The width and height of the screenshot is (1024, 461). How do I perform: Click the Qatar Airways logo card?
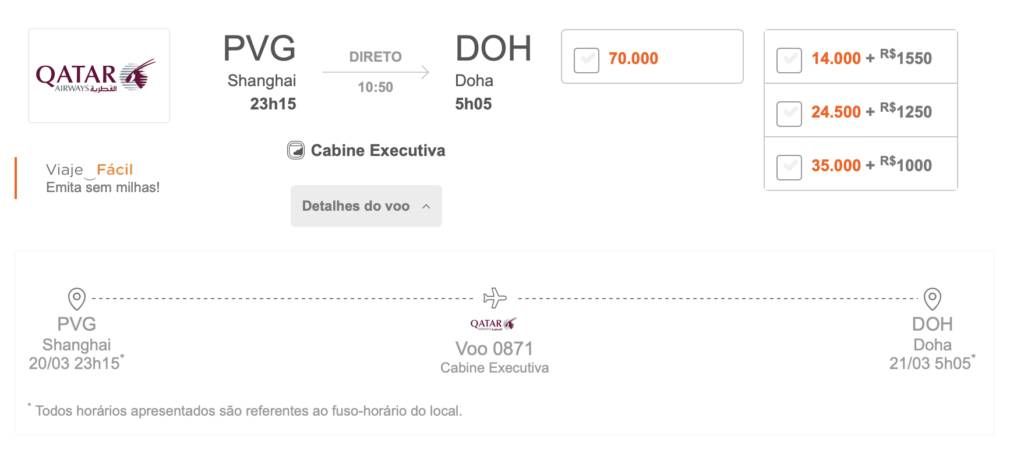point(99,76)
